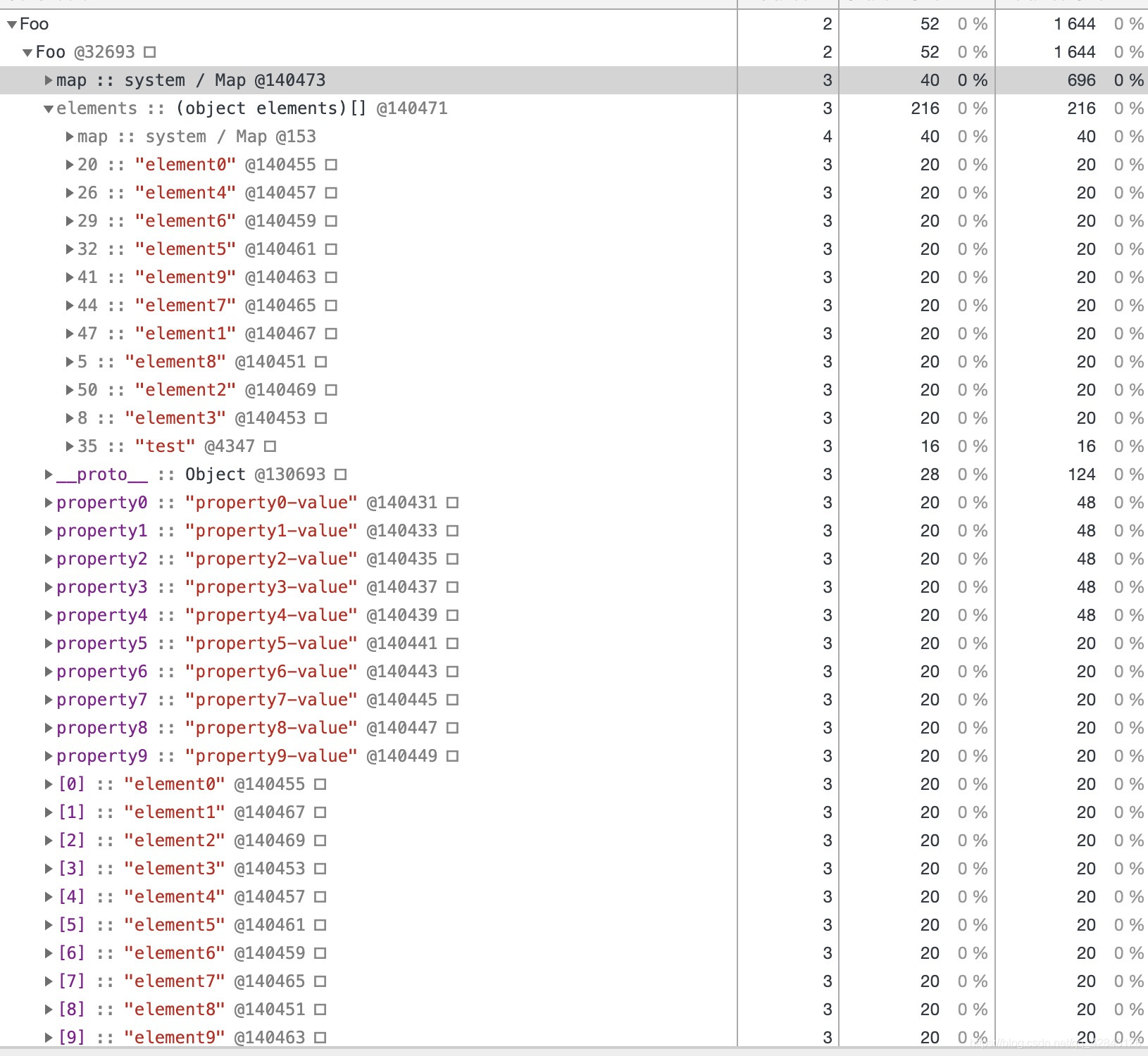Click the square icon after property6-value @140443

click(453, 672)
